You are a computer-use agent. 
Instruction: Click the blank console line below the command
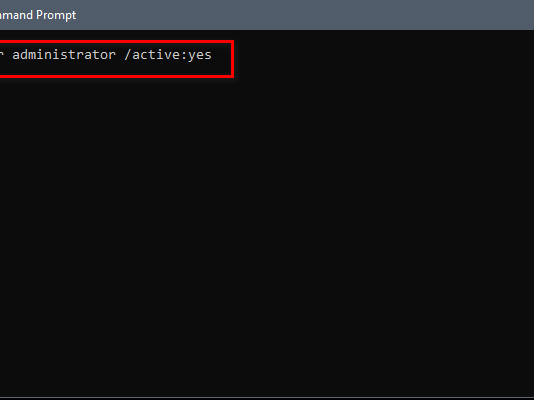(267, 90)
